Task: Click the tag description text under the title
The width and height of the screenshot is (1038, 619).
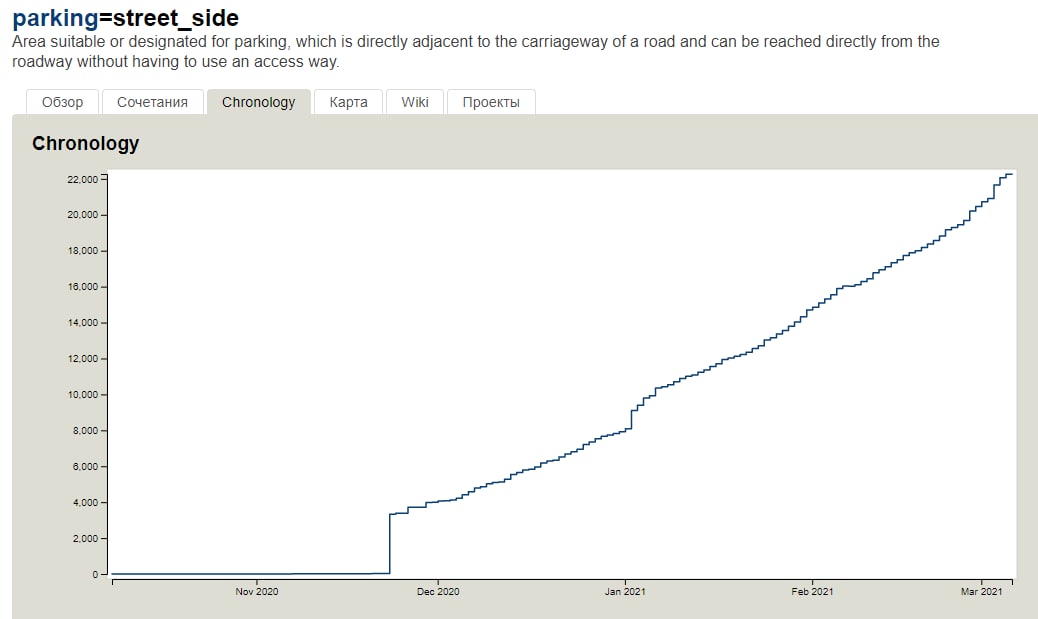Action: point(475,52)
